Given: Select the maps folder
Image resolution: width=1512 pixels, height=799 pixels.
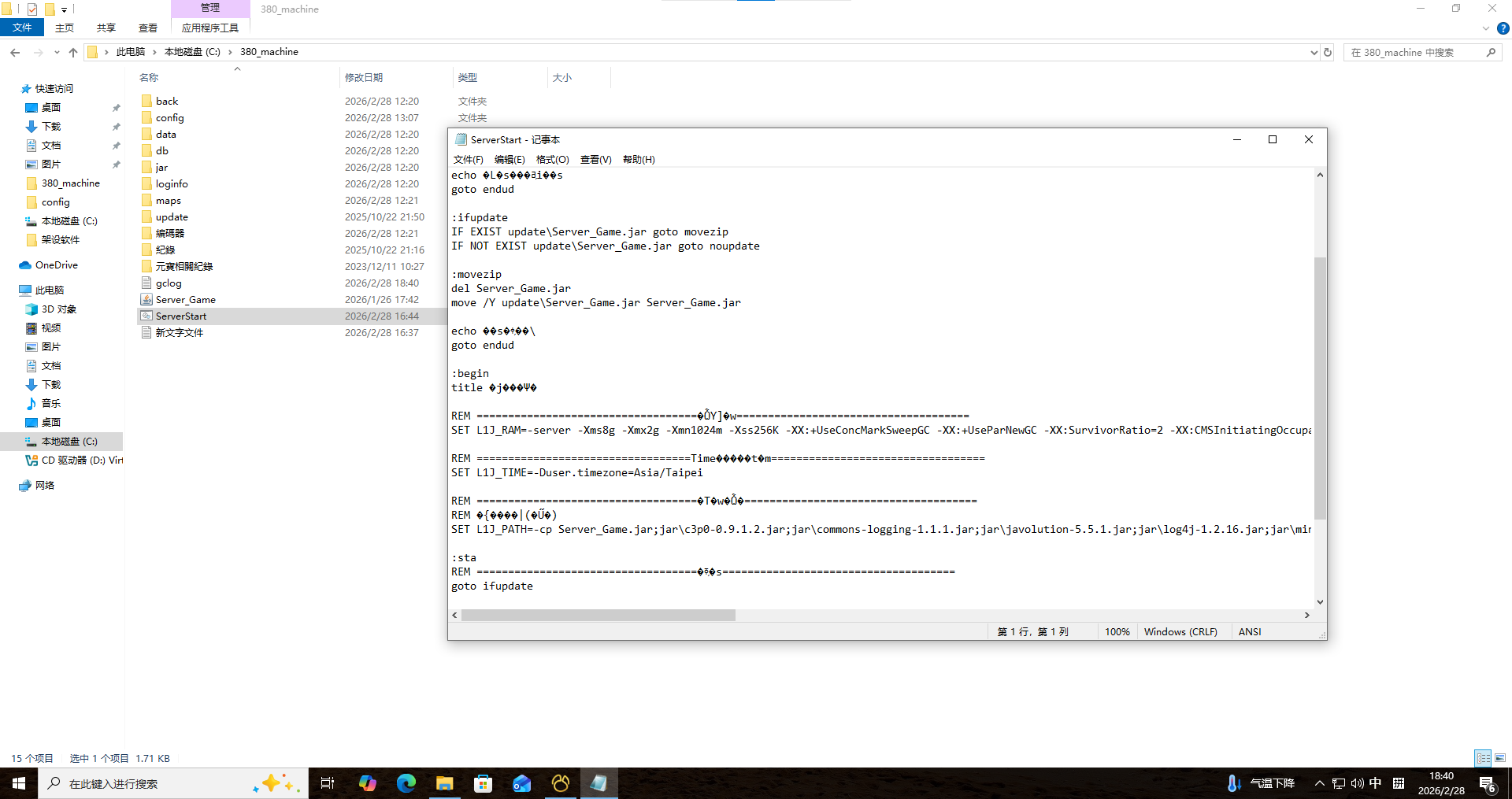Looking at the screenshot, I should pos(168,200).
